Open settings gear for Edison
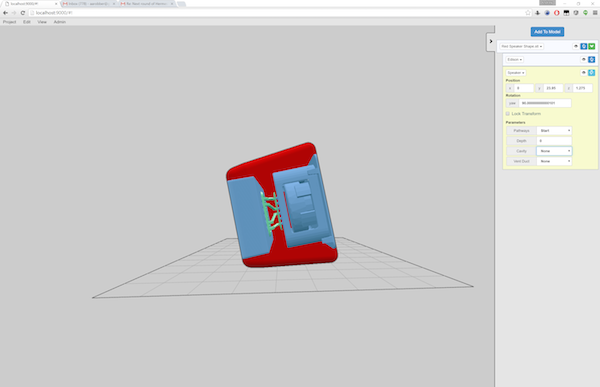This screenshot has width=600, height=387. click(x=592, y=59)
